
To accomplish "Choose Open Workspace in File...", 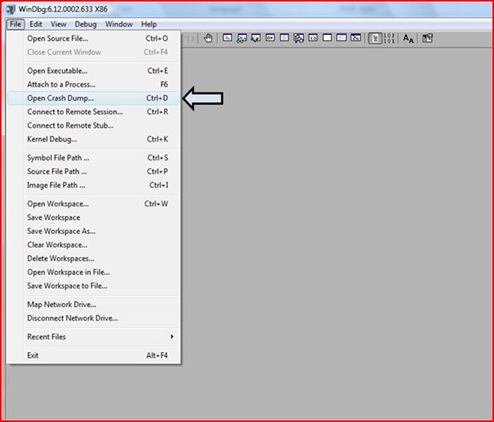I will 93,272.
